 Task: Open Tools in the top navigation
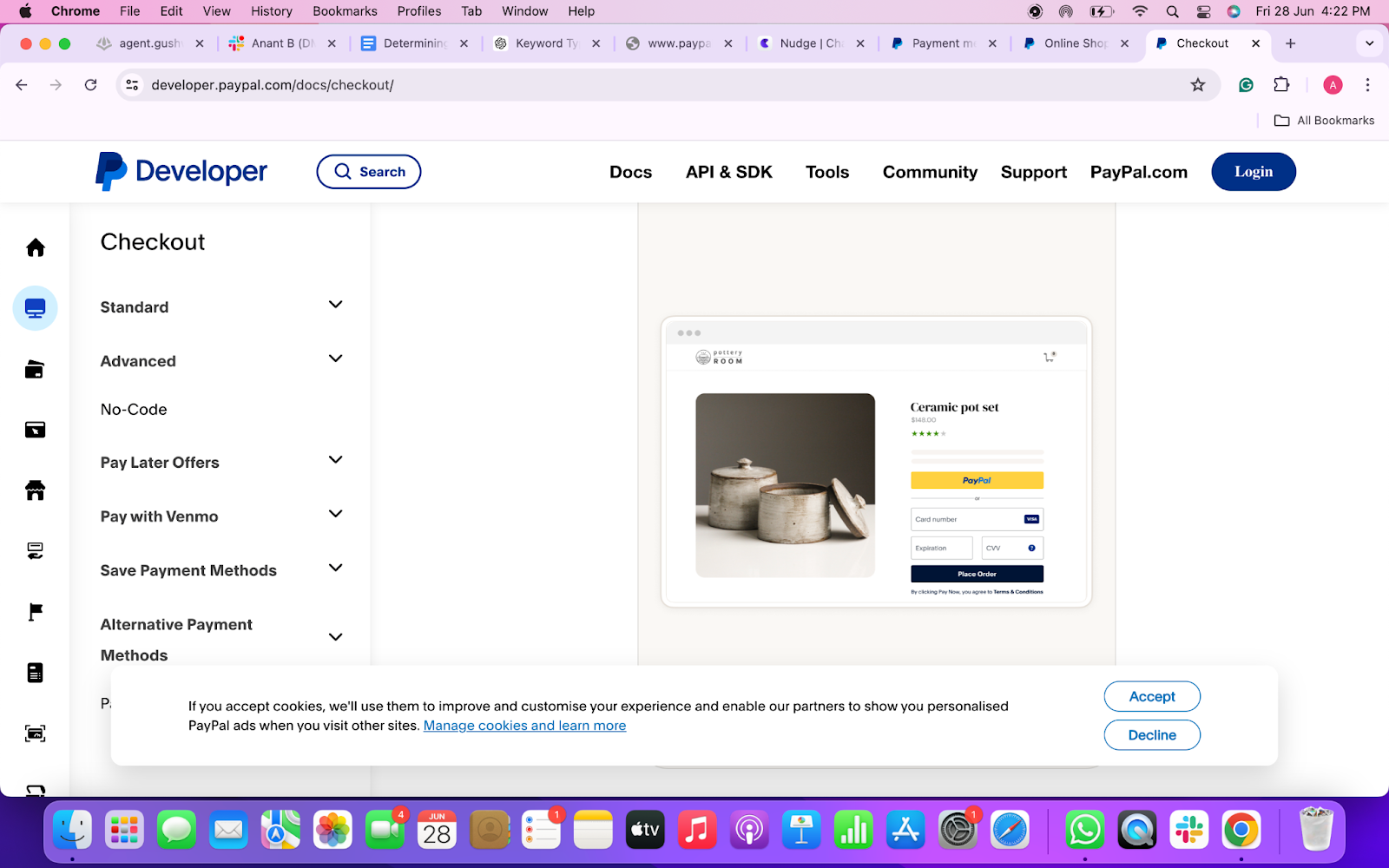827,172
